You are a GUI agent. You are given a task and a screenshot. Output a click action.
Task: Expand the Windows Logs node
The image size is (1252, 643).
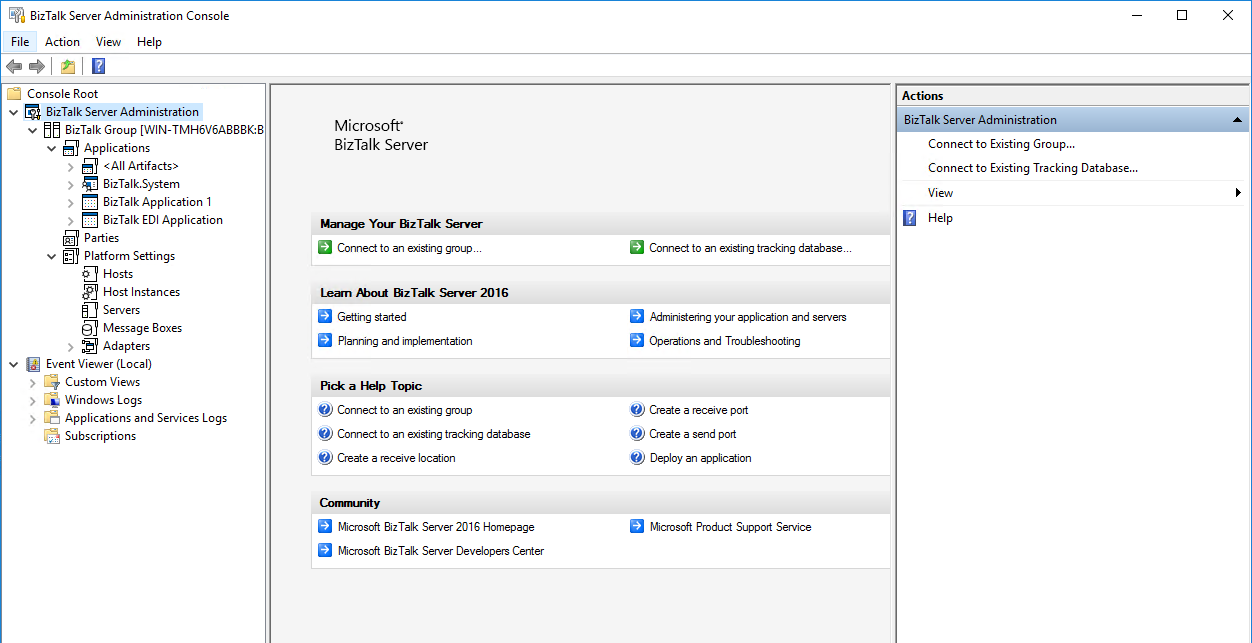tap(33, 400)
